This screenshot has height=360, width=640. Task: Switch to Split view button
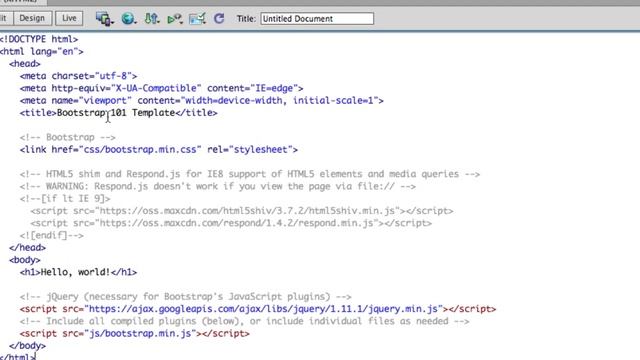click(5, 18)
